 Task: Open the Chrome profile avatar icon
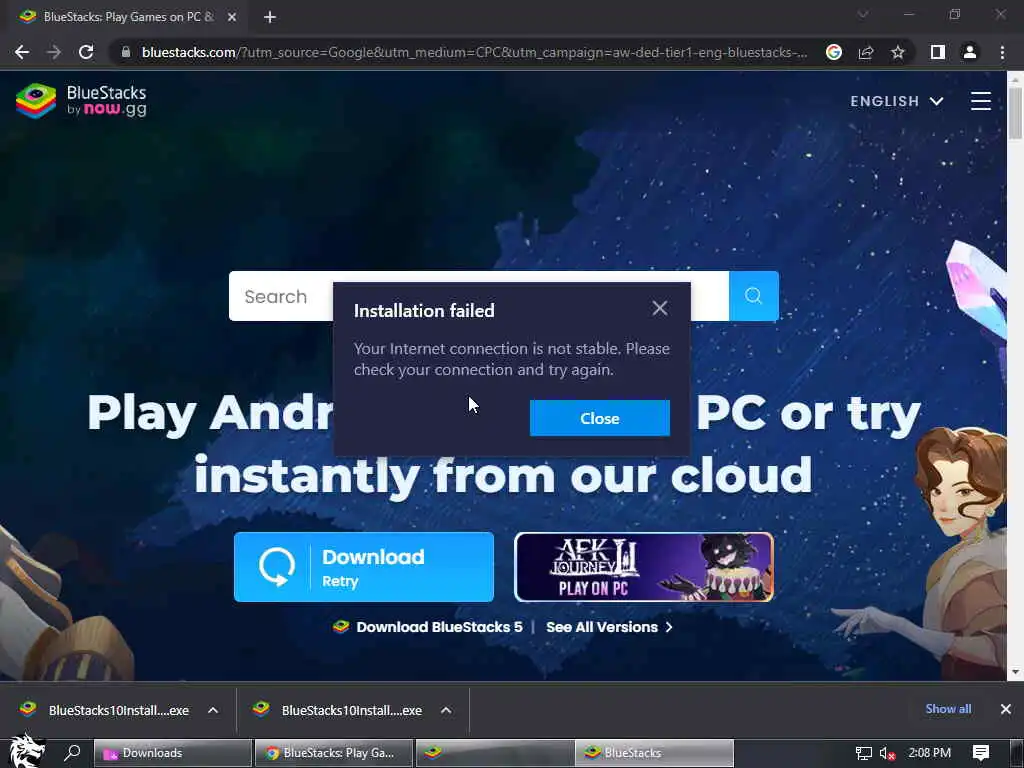[970, 52]
